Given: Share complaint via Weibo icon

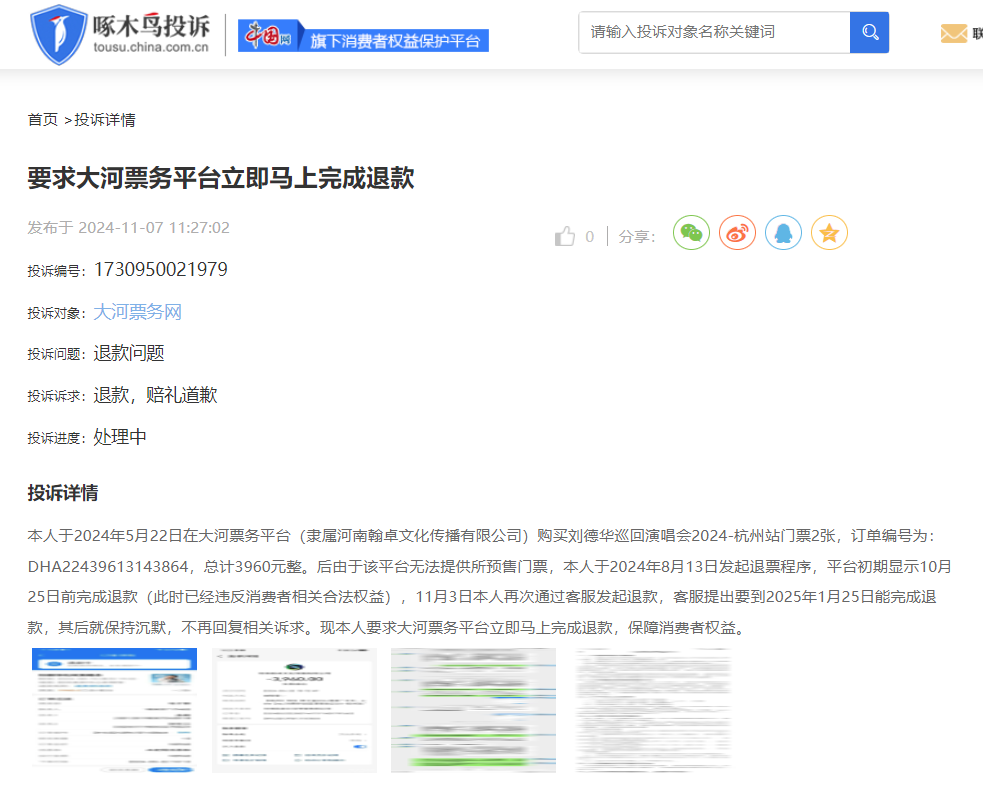Looking at the screenshot, I should tap(737, 233).
